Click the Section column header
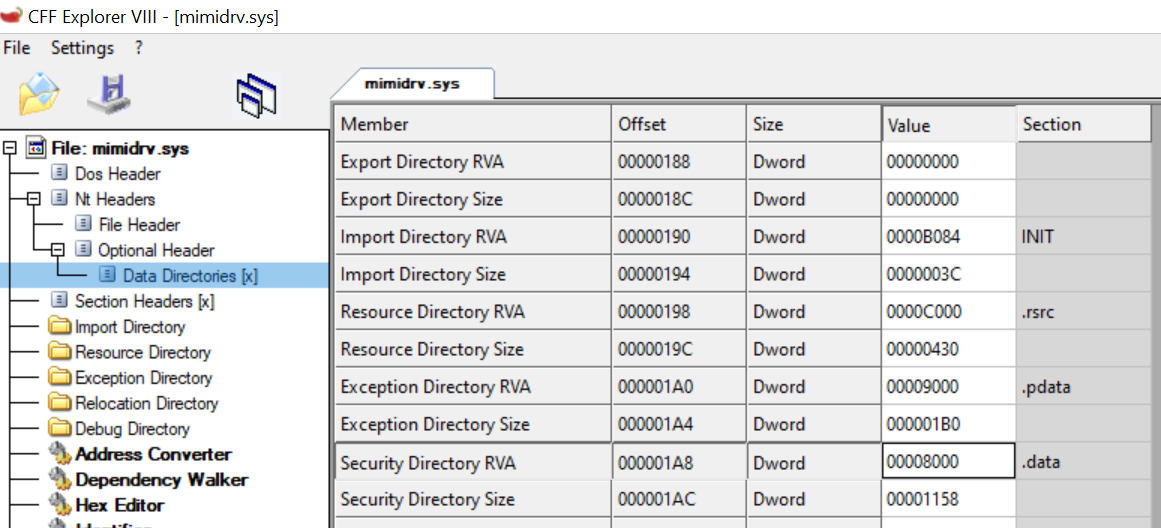The height and width of the screenshot is (528, 1161). tap(1085, 124)
